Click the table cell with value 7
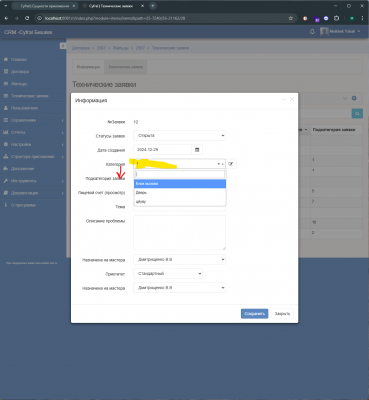This screenshot has height=400, width=369. click(336, 202)
